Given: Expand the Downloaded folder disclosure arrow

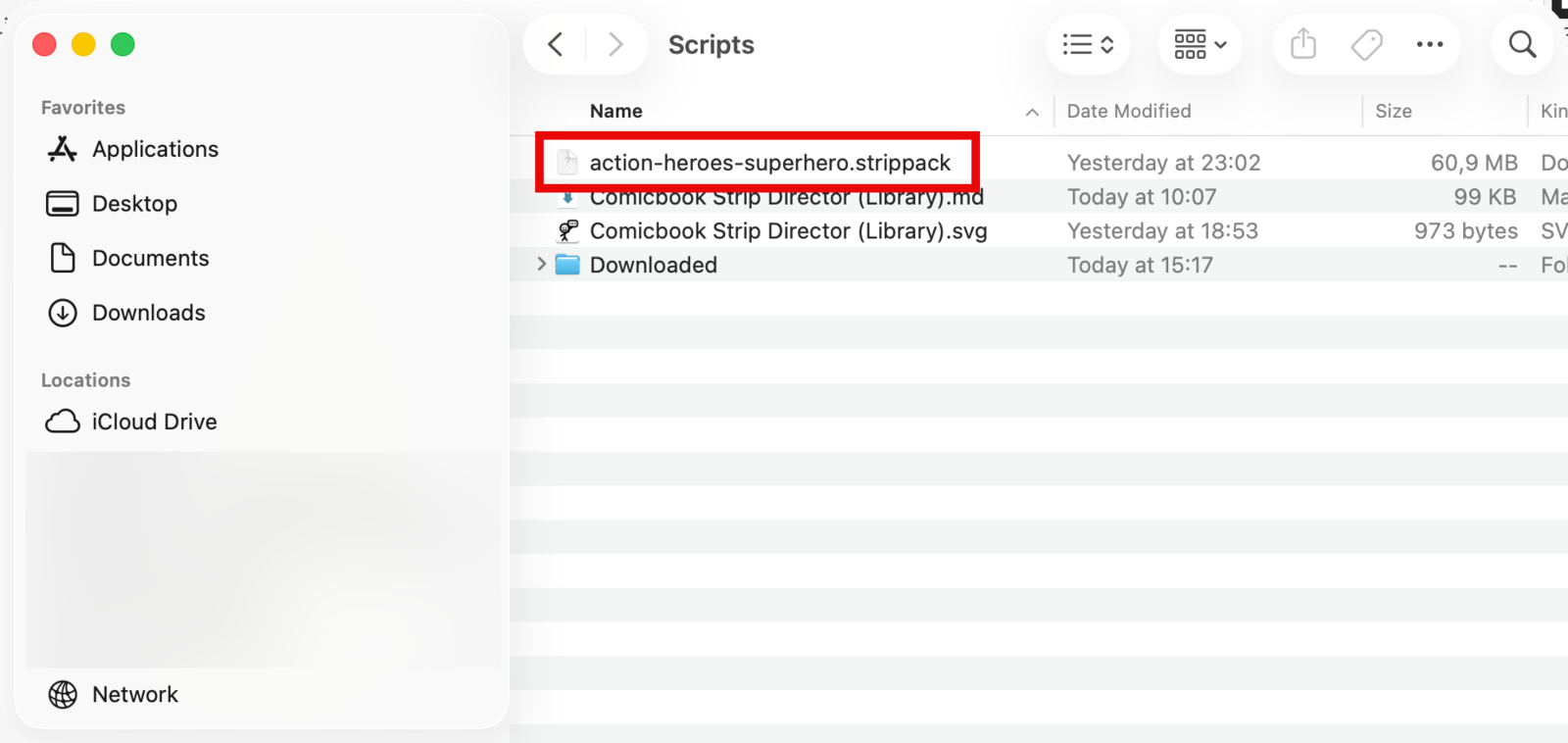Looking at the screenshot, I should [541, 264].
